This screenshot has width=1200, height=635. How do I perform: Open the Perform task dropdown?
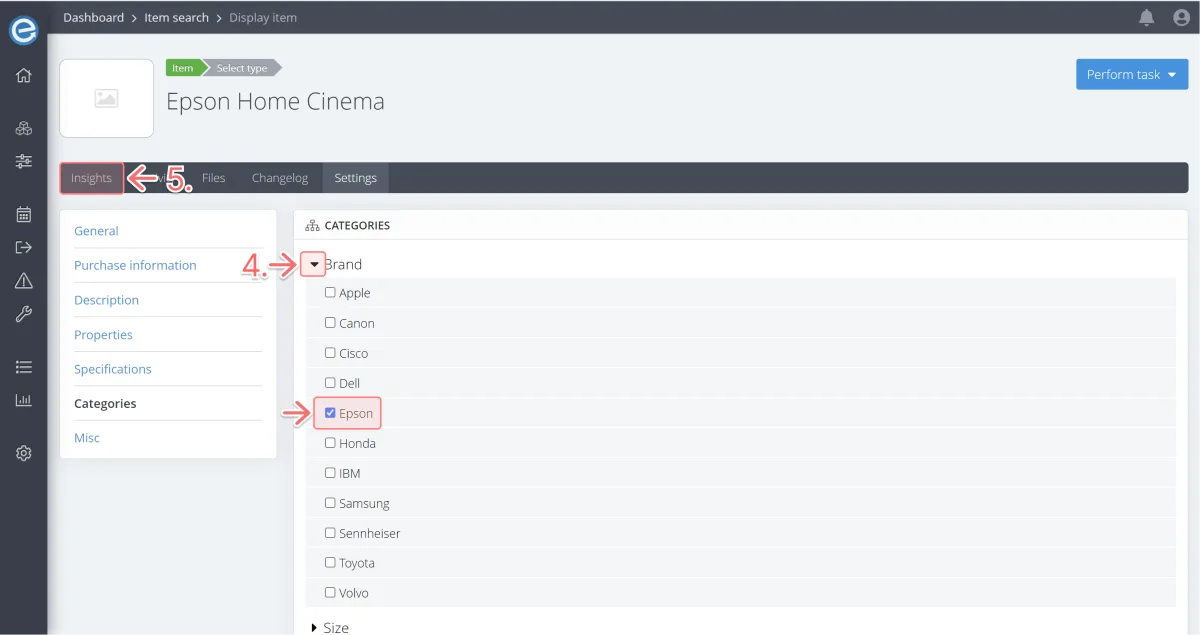tap(1131, 74)
